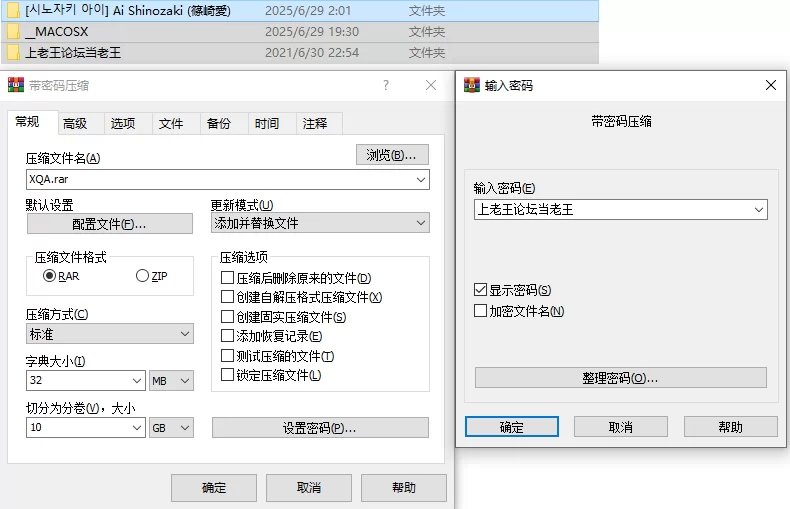Click 取消 in the 带密码压缩 dialog
790x509 pixels.
[309, 487]
